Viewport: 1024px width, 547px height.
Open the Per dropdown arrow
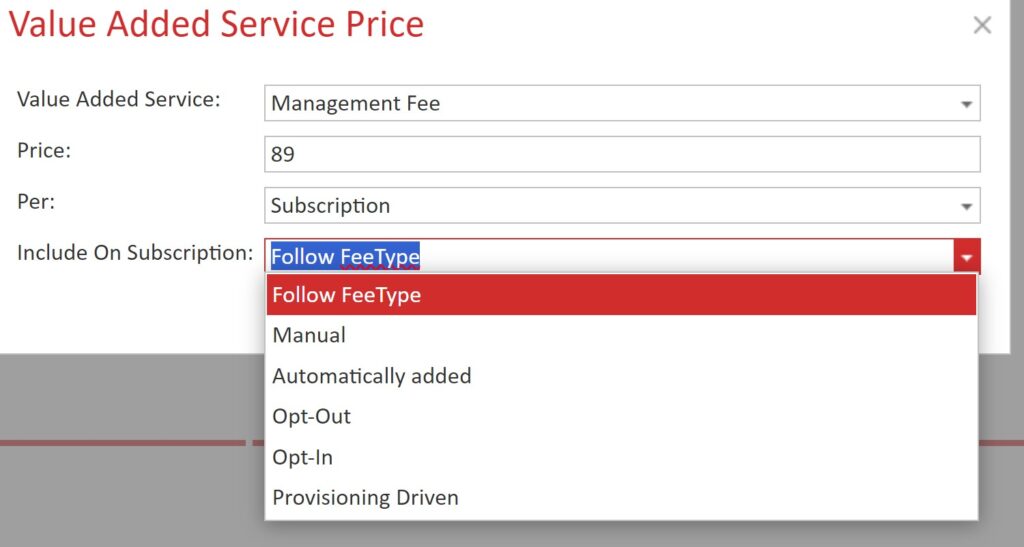[x=966, y=207]
